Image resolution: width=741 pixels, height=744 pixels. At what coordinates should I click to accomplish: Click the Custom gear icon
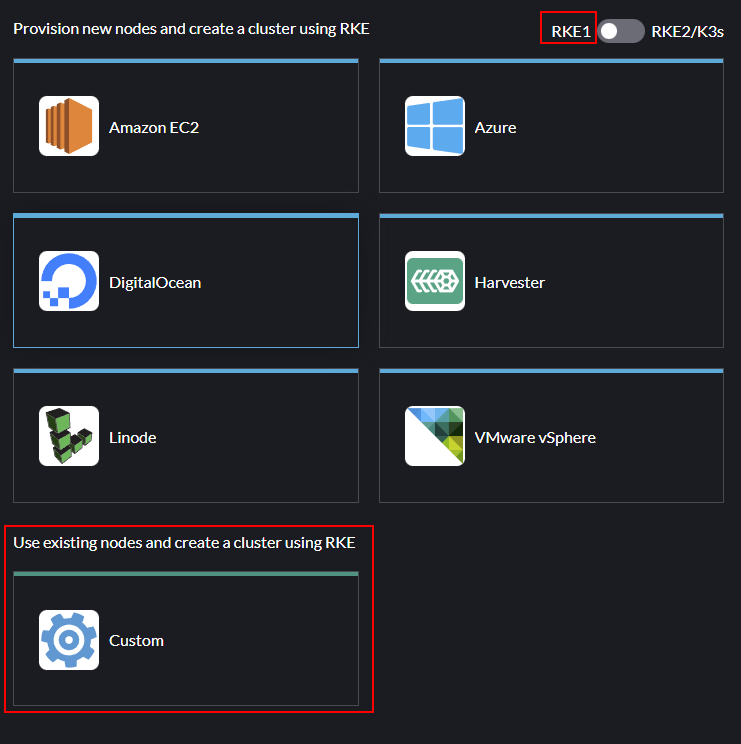coord(69,640)
